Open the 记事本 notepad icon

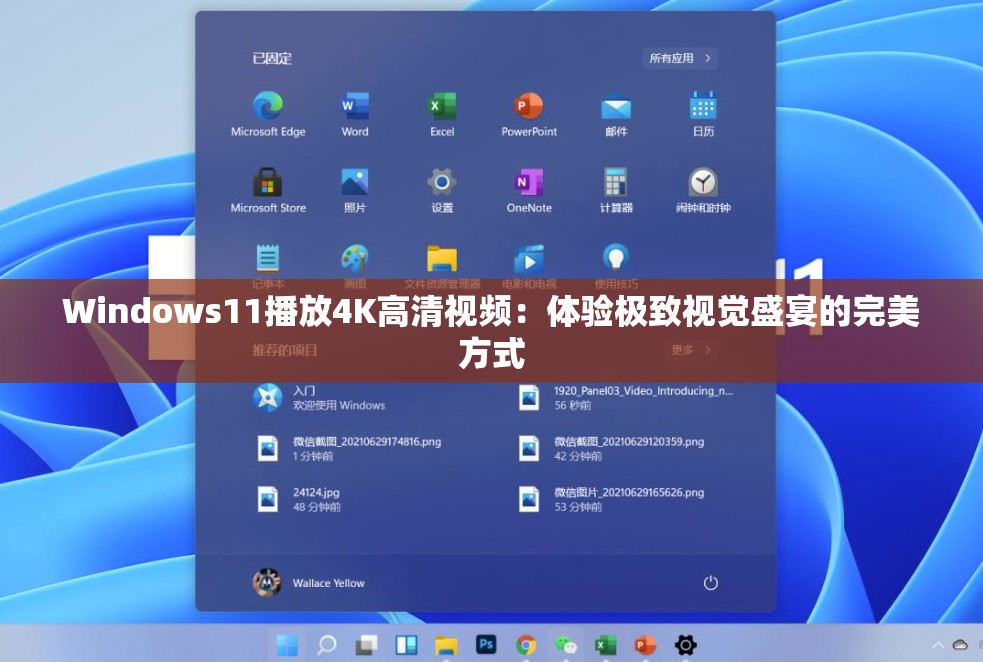[x=268, y=266]
